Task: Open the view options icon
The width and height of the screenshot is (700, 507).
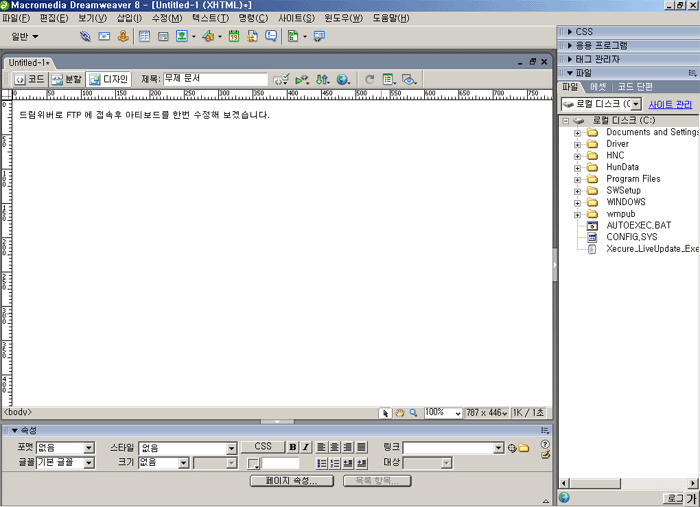Action: tap(389, 79)
